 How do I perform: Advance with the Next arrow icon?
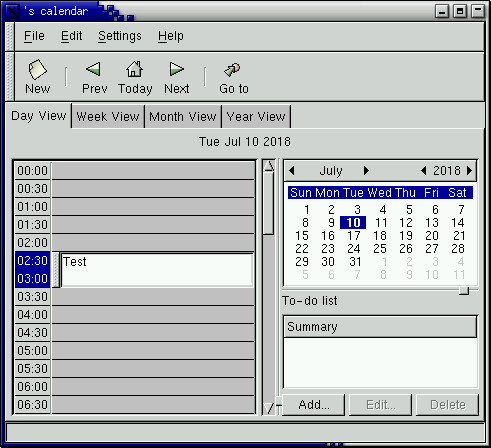[x=176, y=69]
